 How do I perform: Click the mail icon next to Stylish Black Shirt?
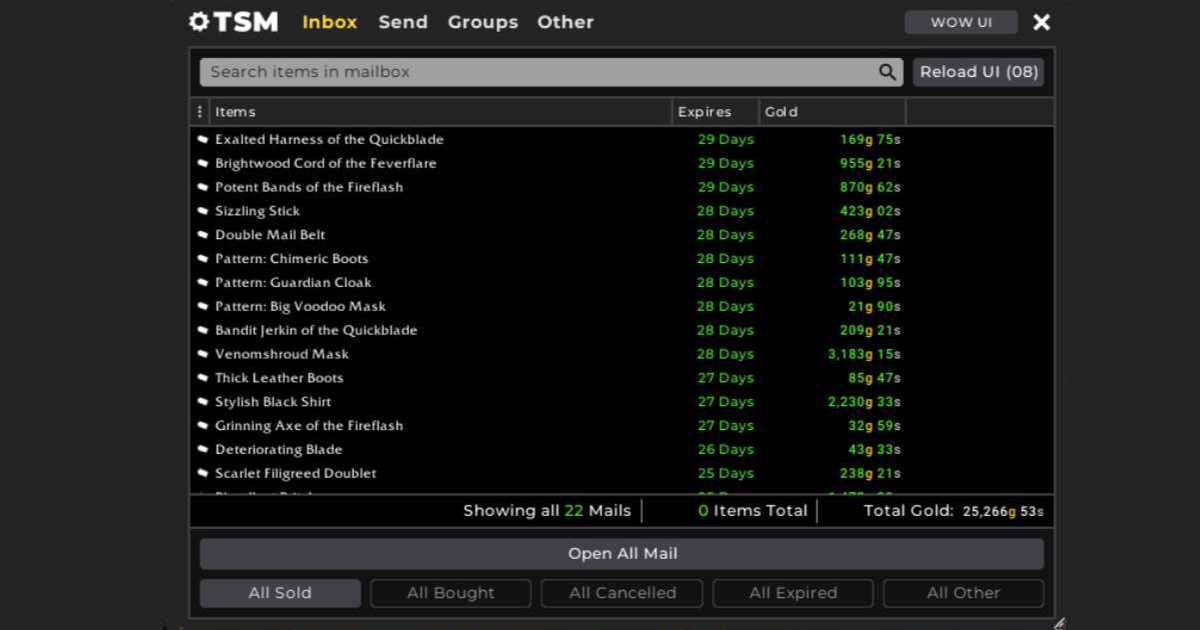tap(202, 401)
